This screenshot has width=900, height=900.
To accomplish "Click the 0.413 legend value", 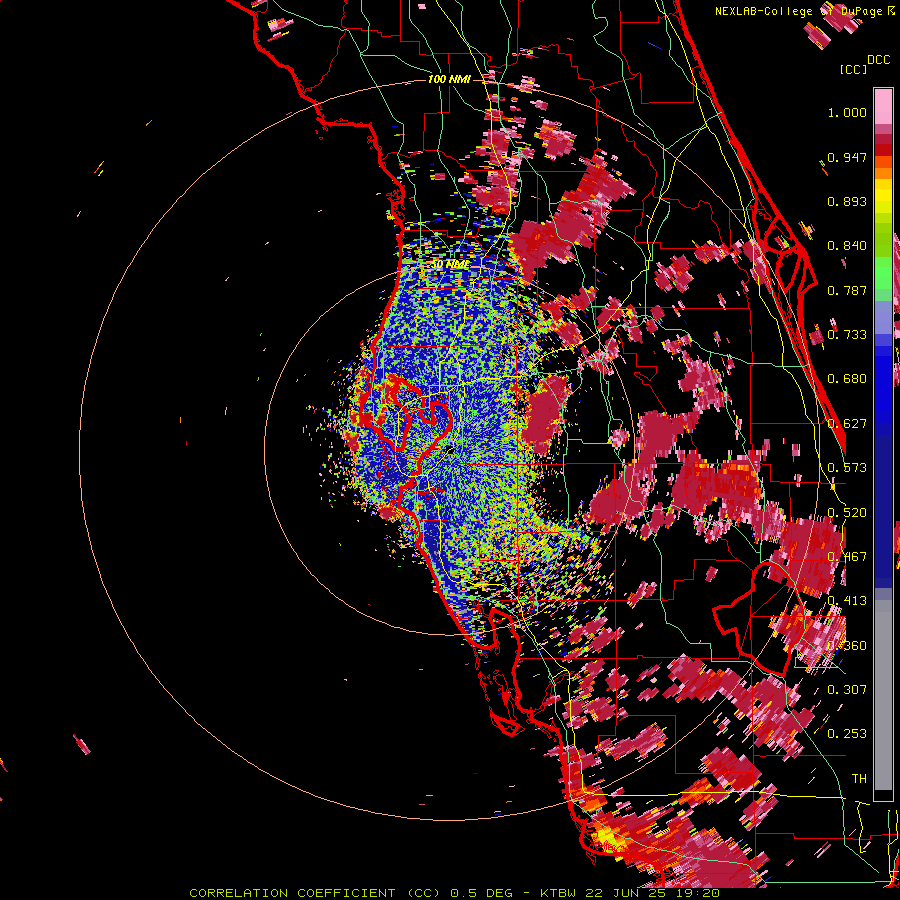I will (847, 601).
